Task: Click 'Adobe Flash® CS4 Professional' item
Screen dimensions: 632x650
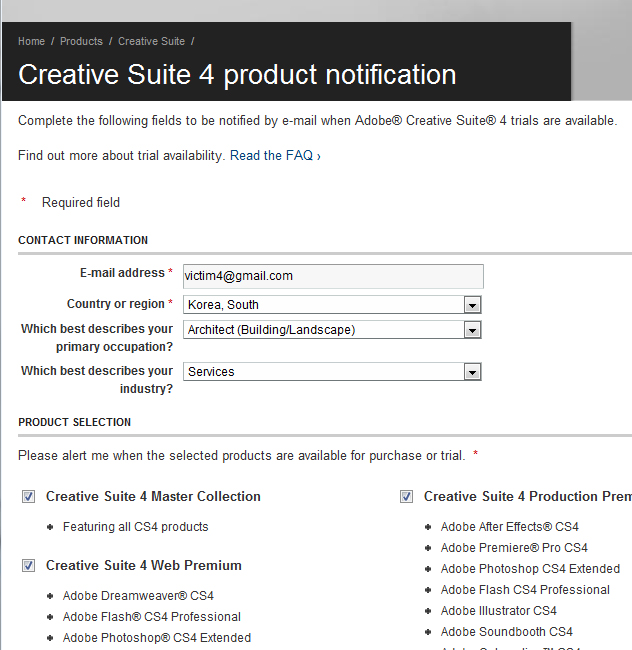Action: coord(152,617)
